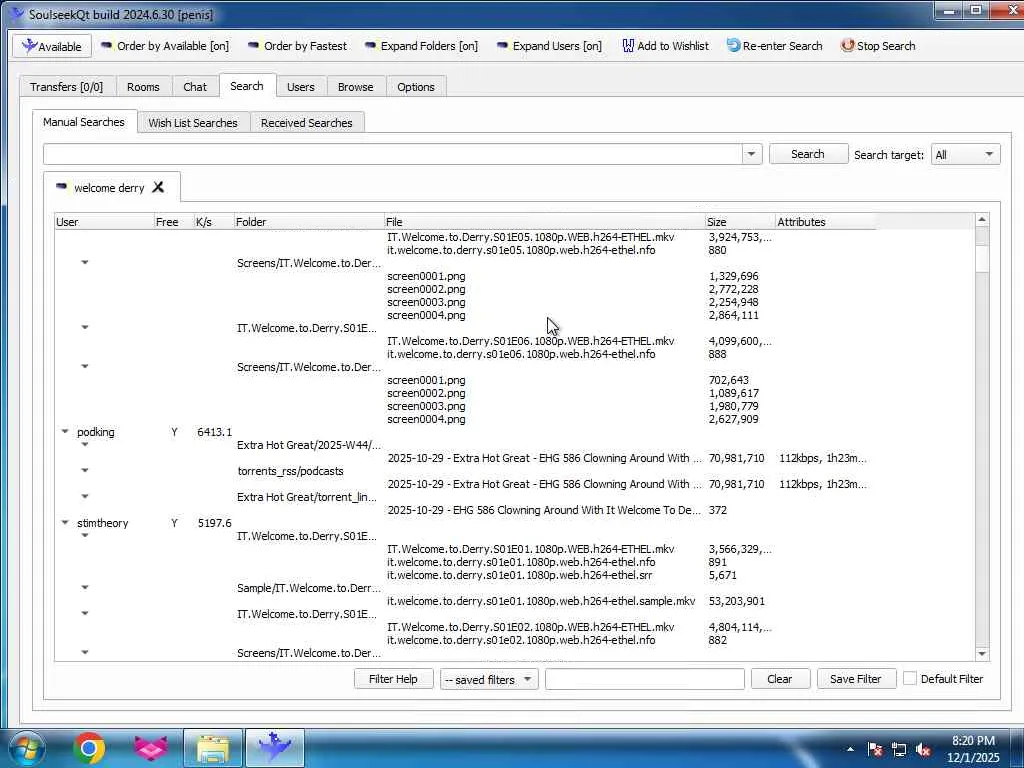The width and height of the screenshot is (1024, 768).
Task: Select the Wish List Searches subtab
Action: tap(193, 123)
